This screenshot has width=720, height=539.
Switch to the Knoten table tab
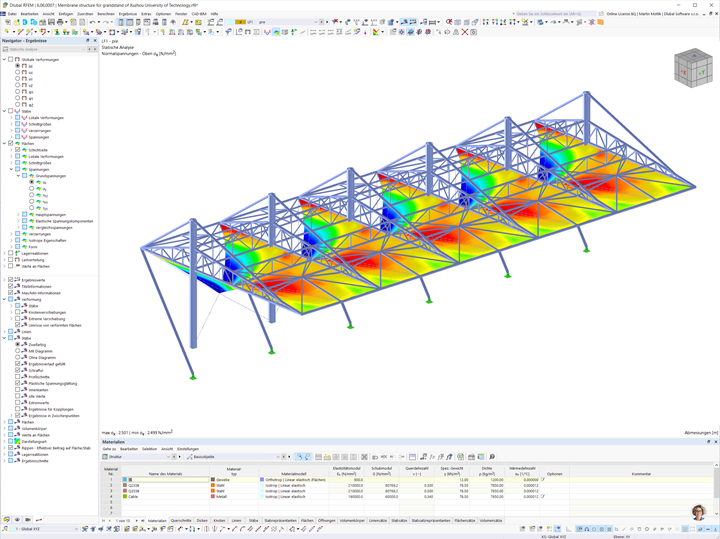tap(219, 521)
